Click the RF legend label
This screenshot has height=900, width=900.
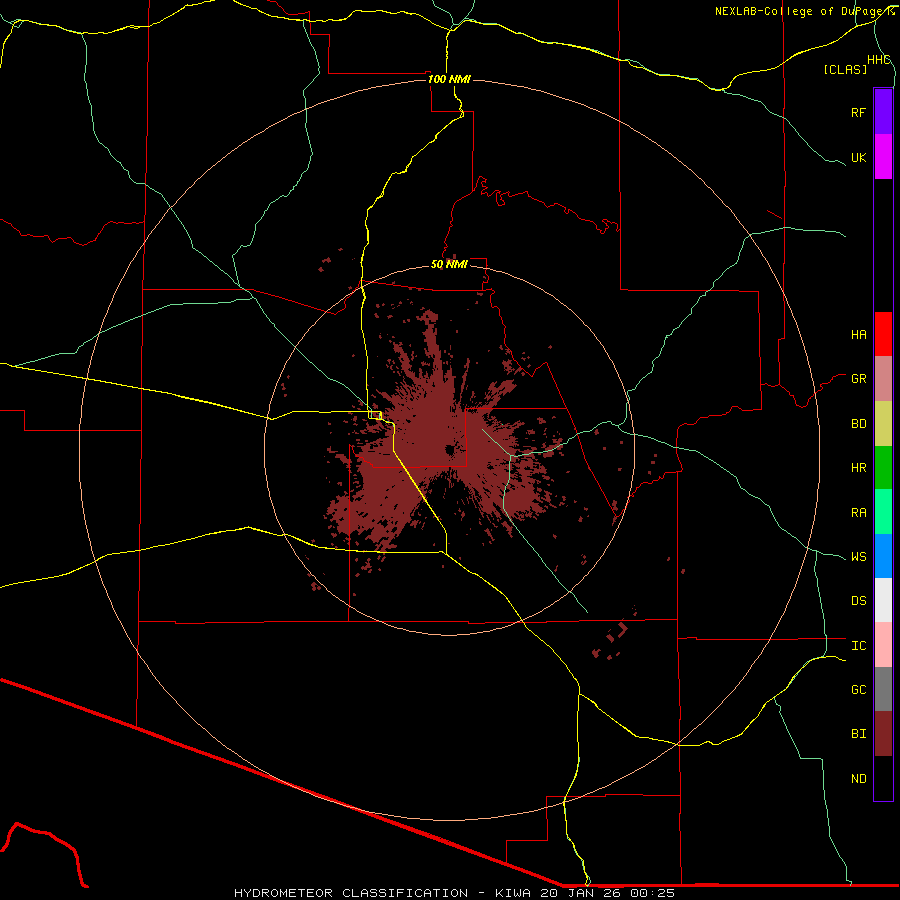(859, 112)
